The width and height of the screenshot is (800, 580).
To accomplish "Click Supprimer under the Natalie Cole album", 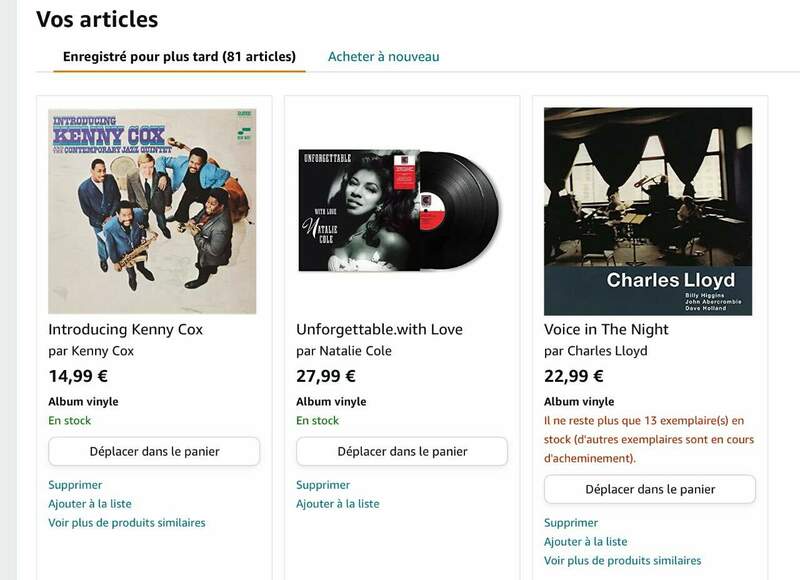I will 323,485.
